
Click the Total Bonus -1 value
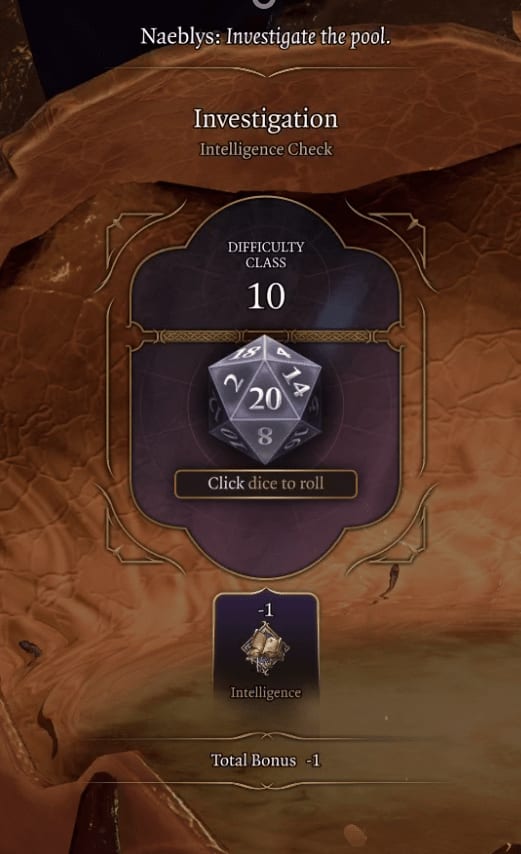312,760
